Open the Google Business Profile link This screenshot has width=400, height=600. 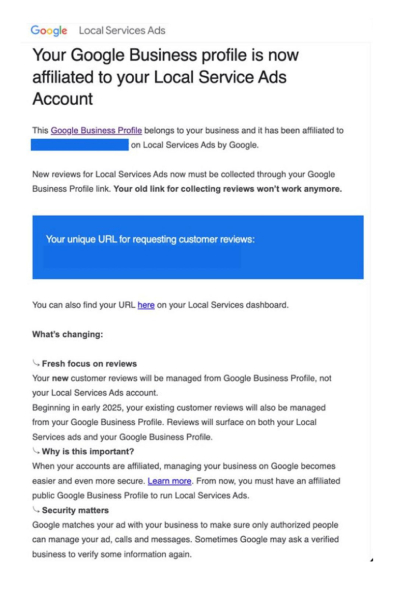[x=96, y=130]
